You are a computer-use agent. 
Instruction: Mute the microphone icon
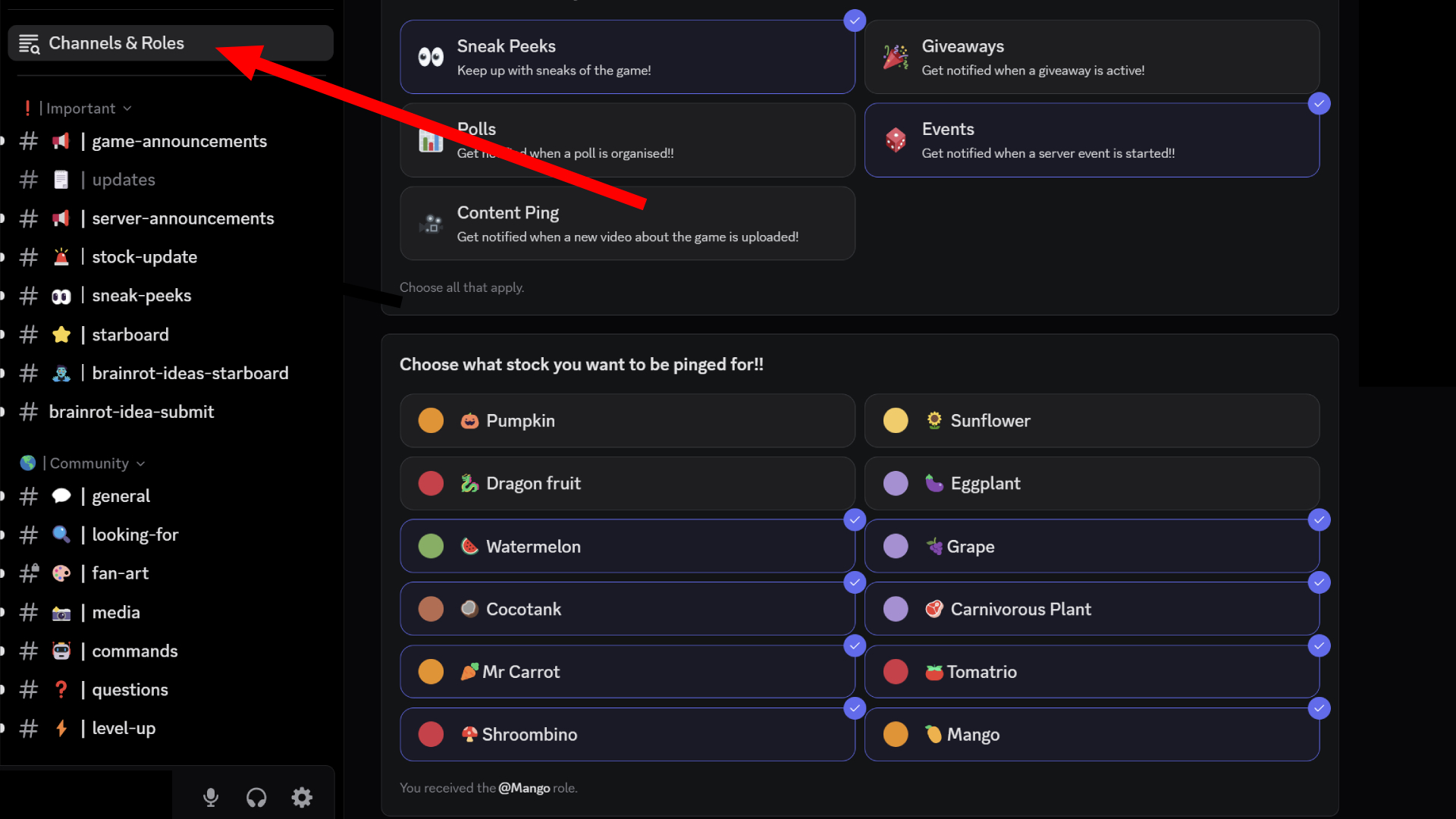point(211,797)
